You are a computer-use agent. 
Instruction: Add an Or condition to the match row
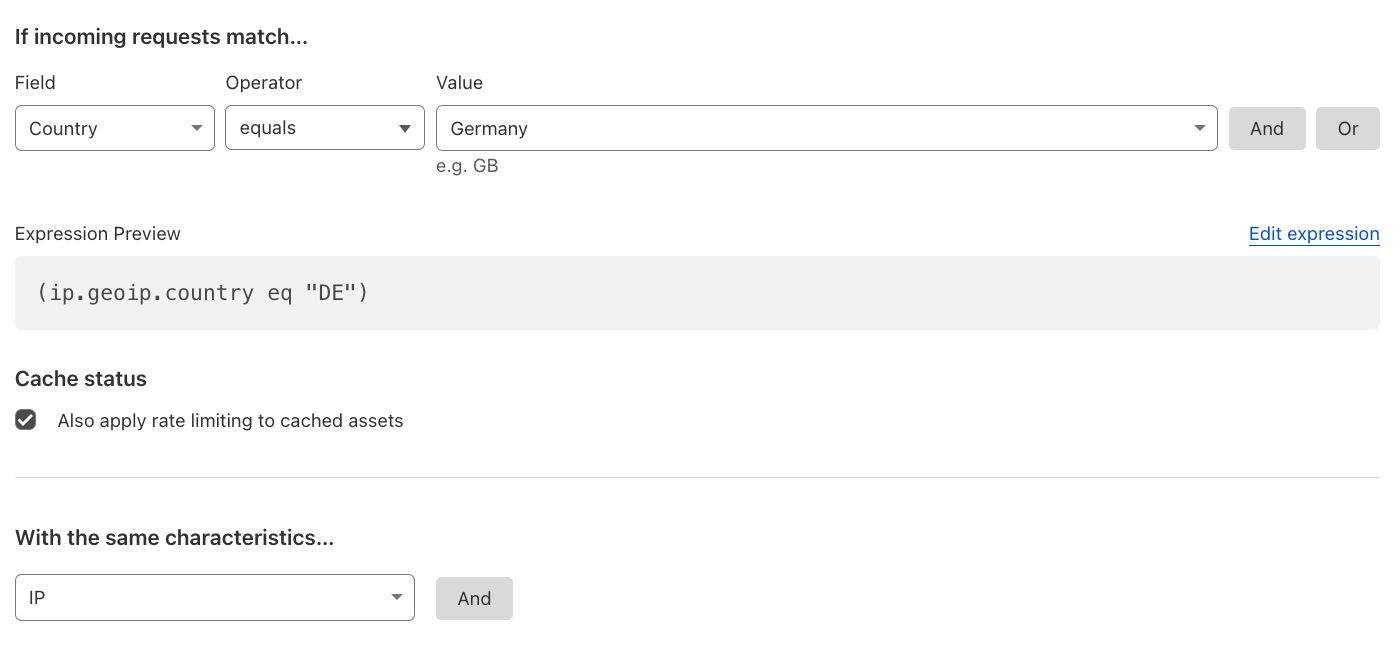[x=1348, y=128]
